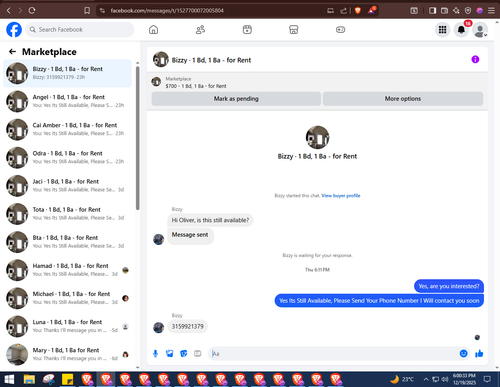Click the back arrow next to Marketplace
This screenshot has width=500, height=387.
tap(12, 52)
